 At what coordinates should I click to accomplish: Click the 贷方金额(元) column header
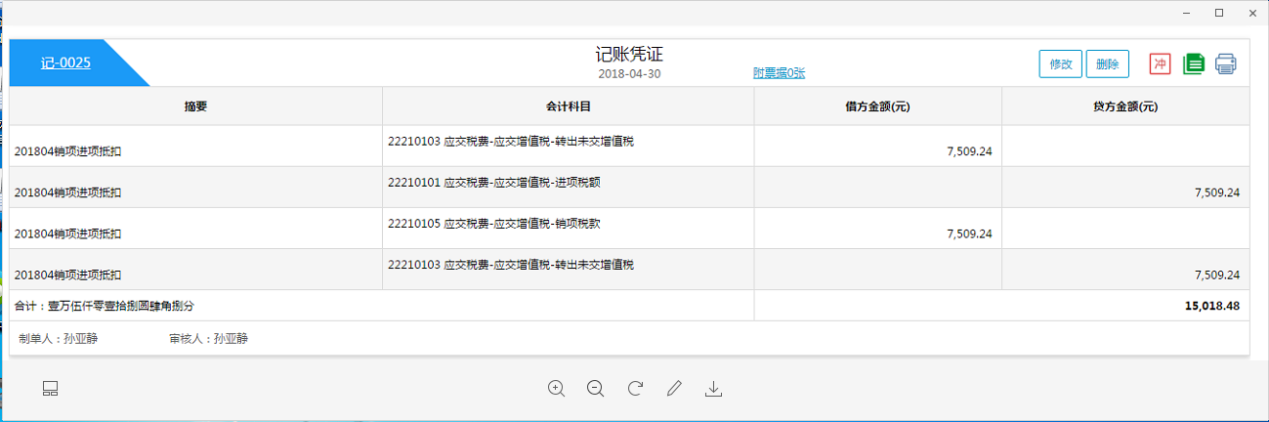click(x=1126, y=106)
